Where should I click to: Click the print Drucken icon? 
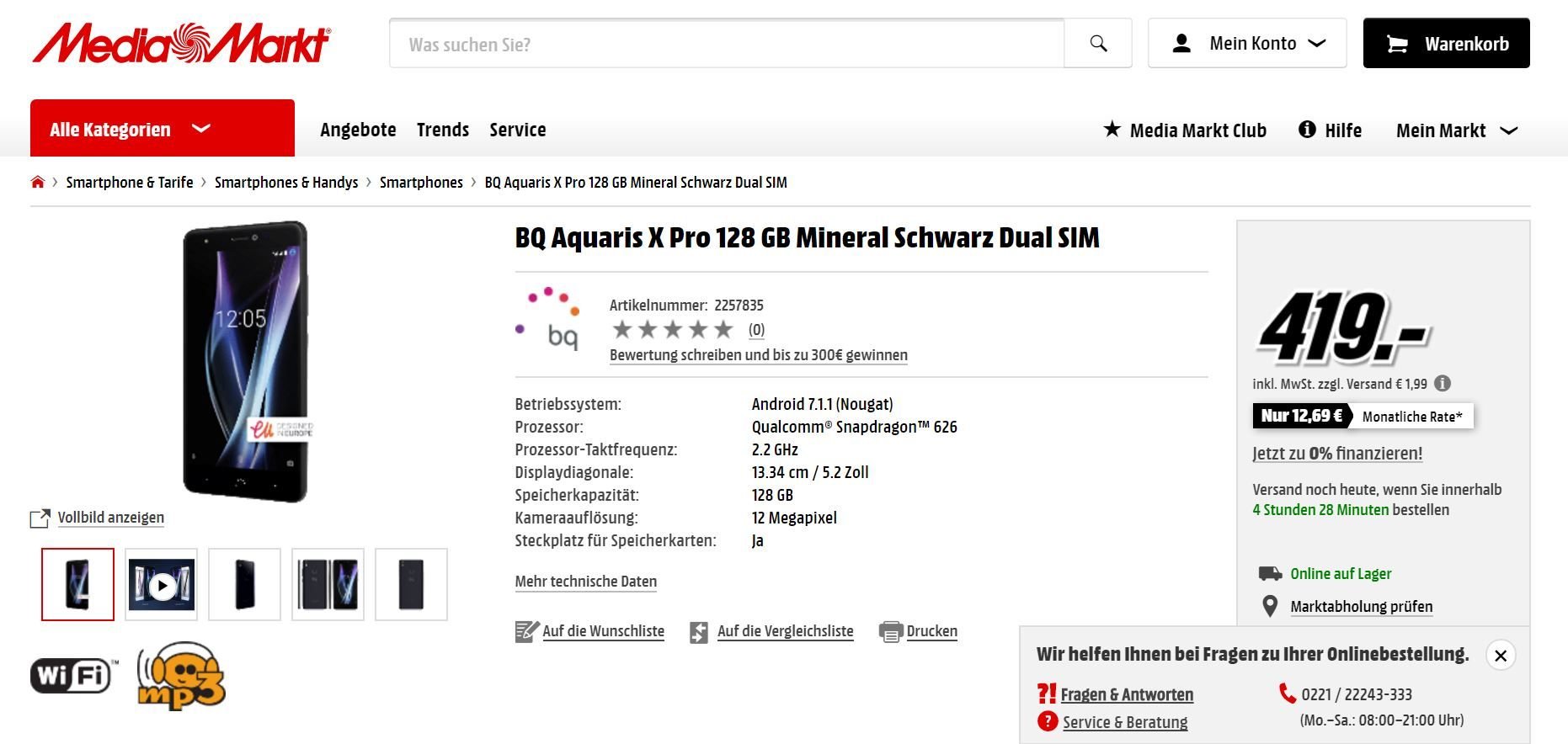[890, 631]
